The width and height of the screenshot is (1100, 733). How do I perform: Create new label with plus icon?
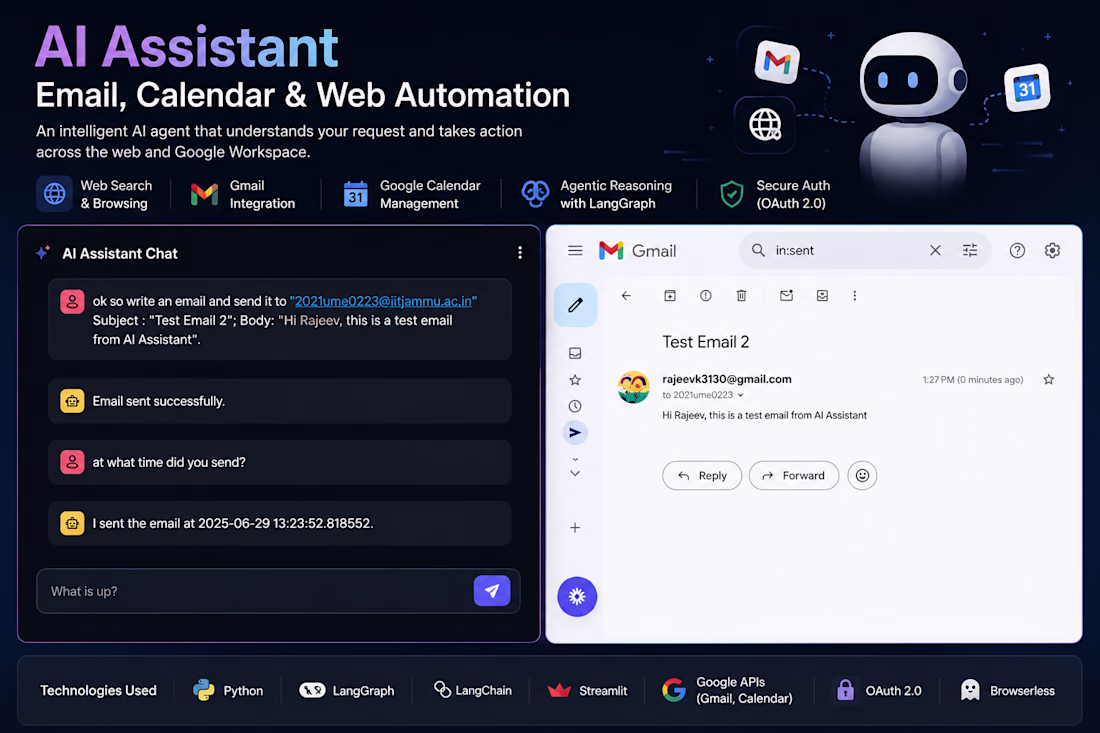click(x=575, y=527)
